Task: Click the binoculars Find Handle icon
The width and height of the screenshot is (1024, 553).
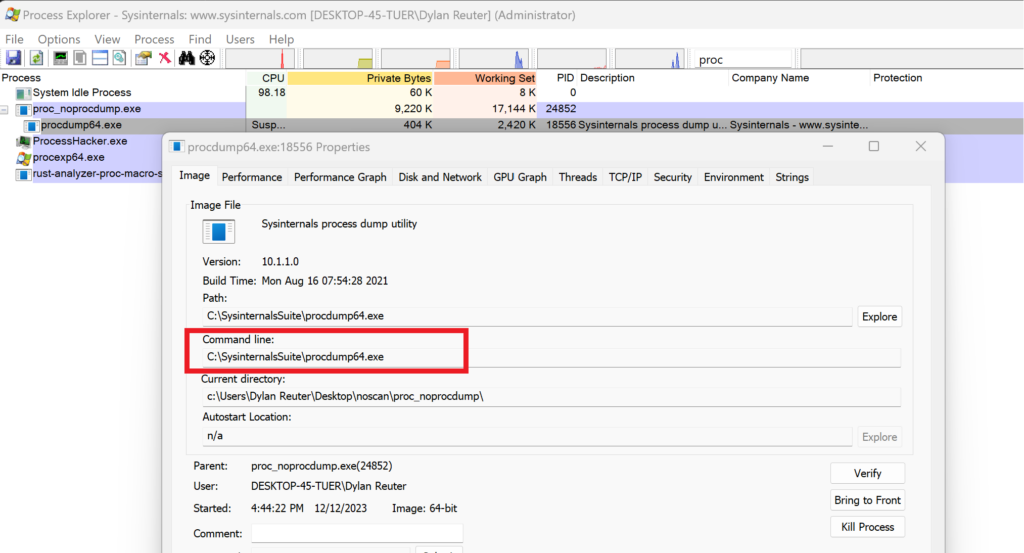Action: point(186,58)
